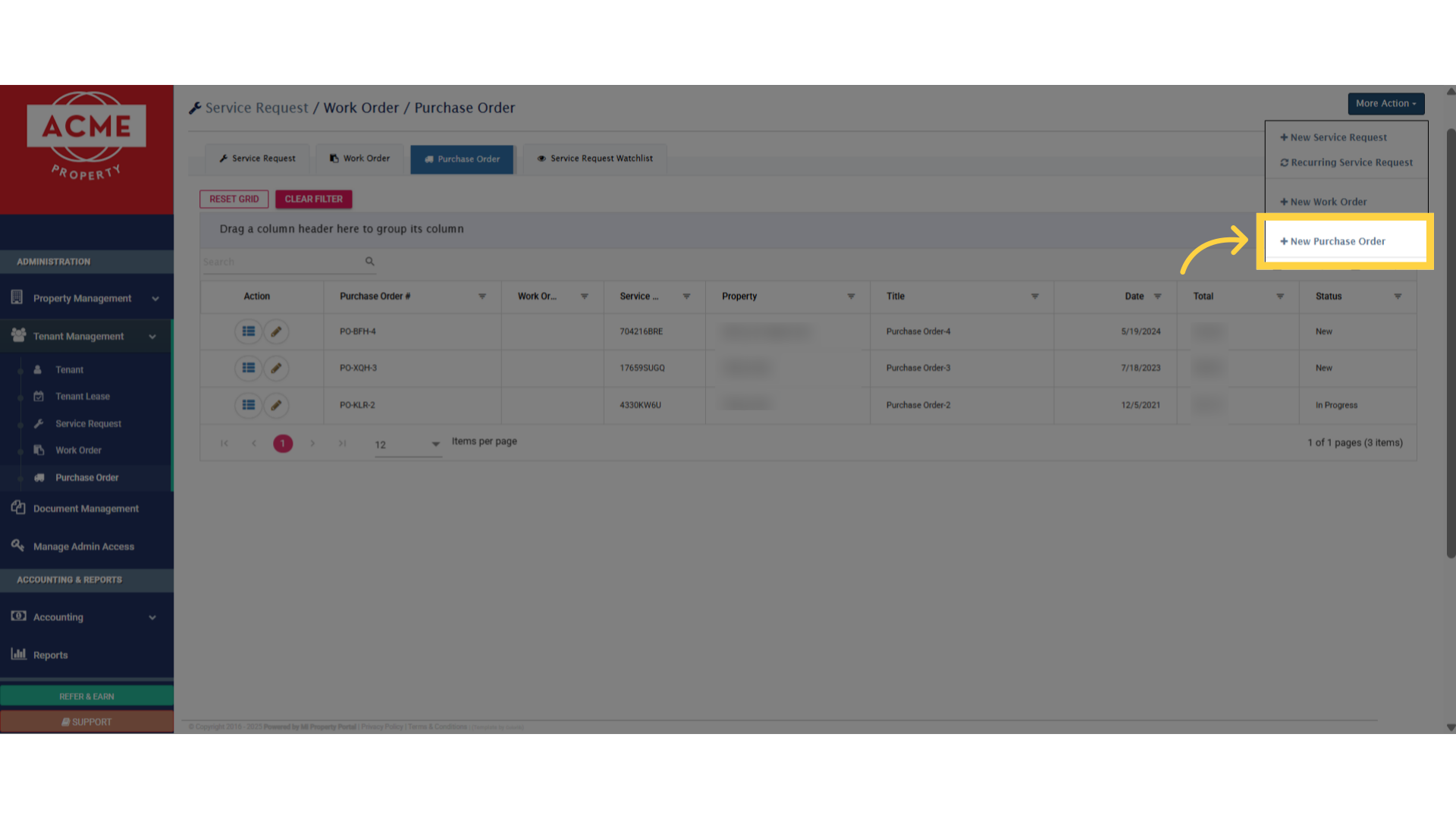
Task: Open the Status column filter dropdown
Action: coord(1398,297)
